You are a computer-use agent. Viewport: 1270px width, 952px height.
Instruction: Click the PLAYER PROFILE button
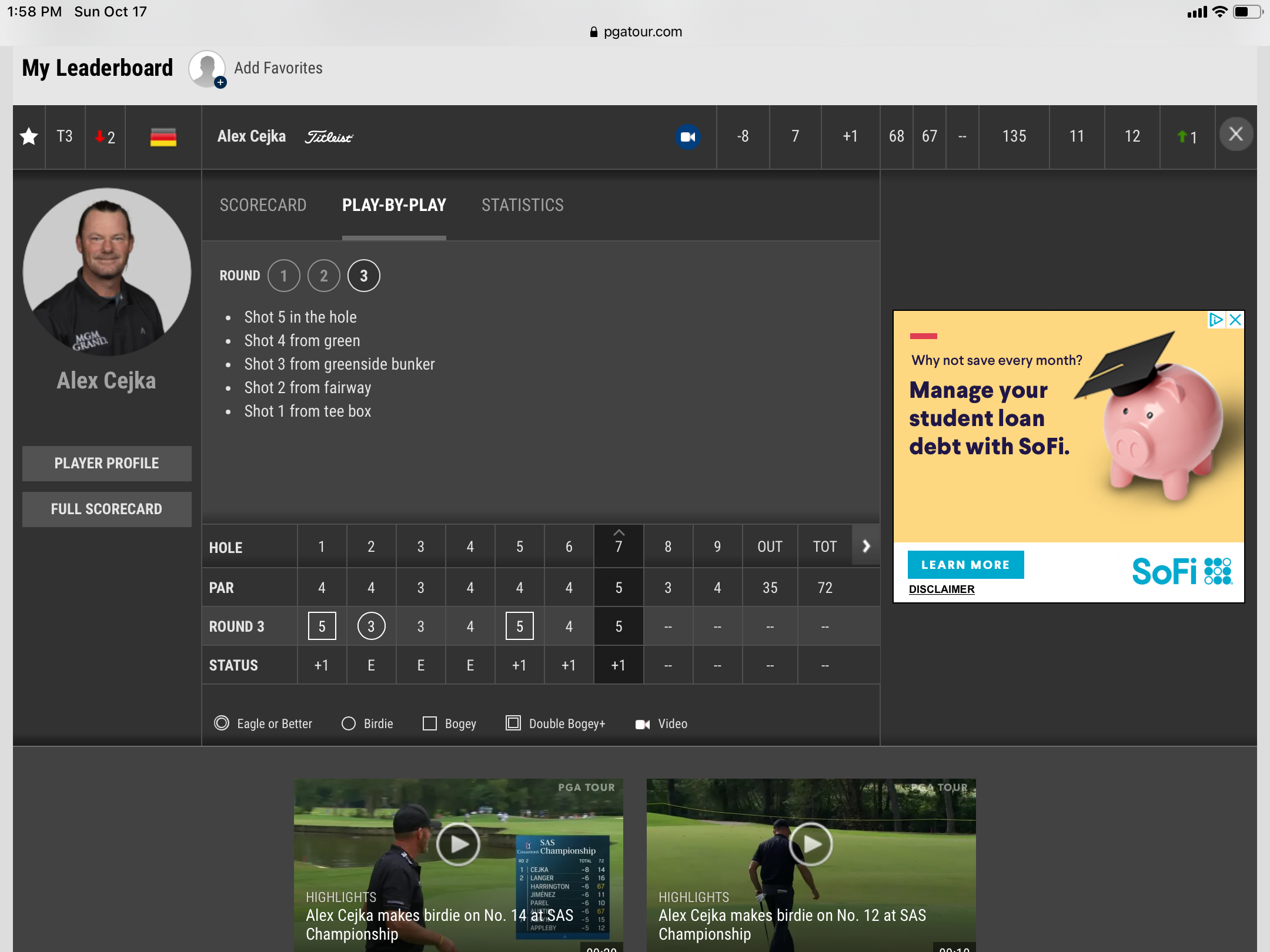107,463
